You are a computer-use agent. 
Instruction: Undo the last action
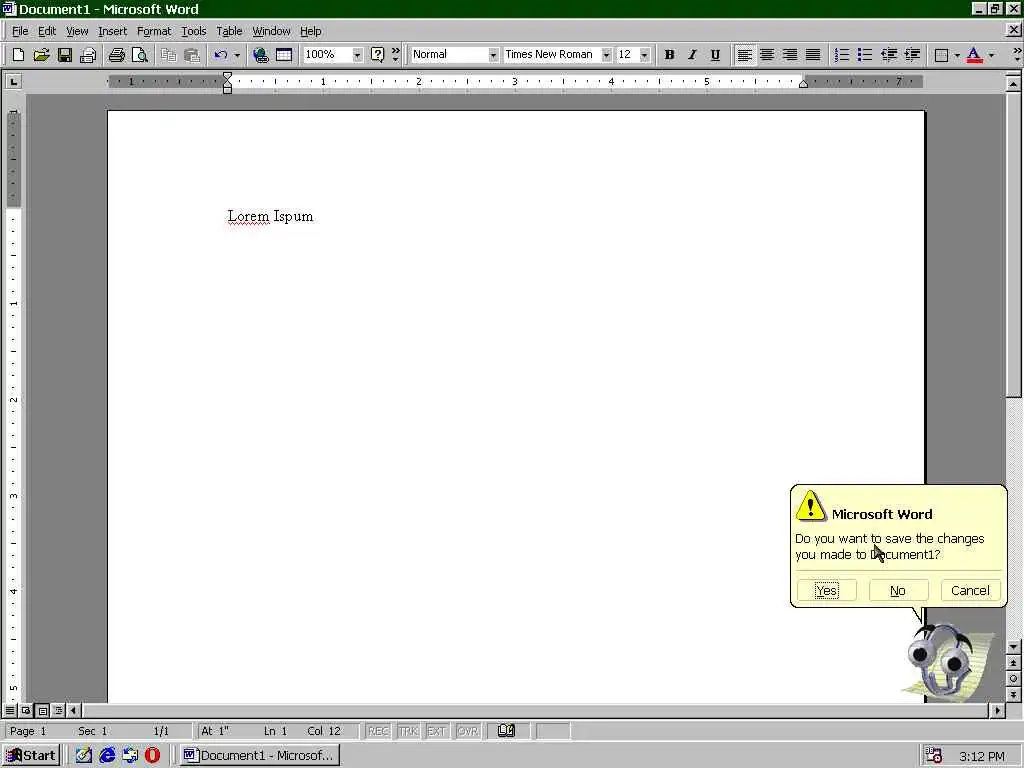(x=221, y=55)
